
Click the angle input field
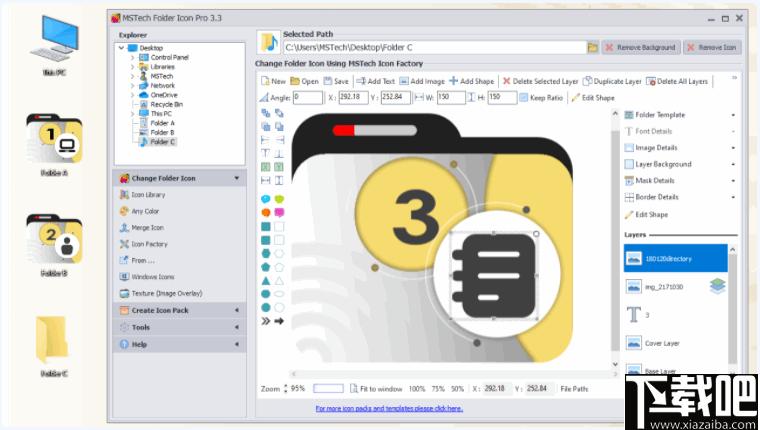(x=308, y=98)
